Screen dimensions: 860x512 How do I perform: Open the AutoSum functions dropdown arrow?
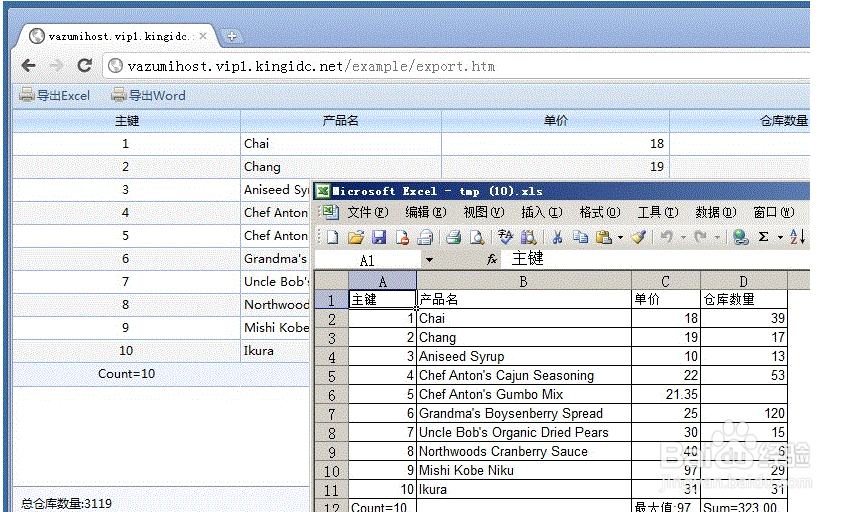(780, 237)
